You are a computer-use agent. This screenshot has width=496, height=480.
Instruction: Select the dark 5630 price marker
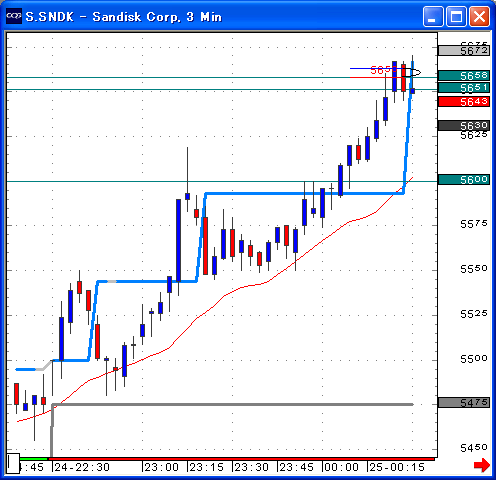pos(464,125)
